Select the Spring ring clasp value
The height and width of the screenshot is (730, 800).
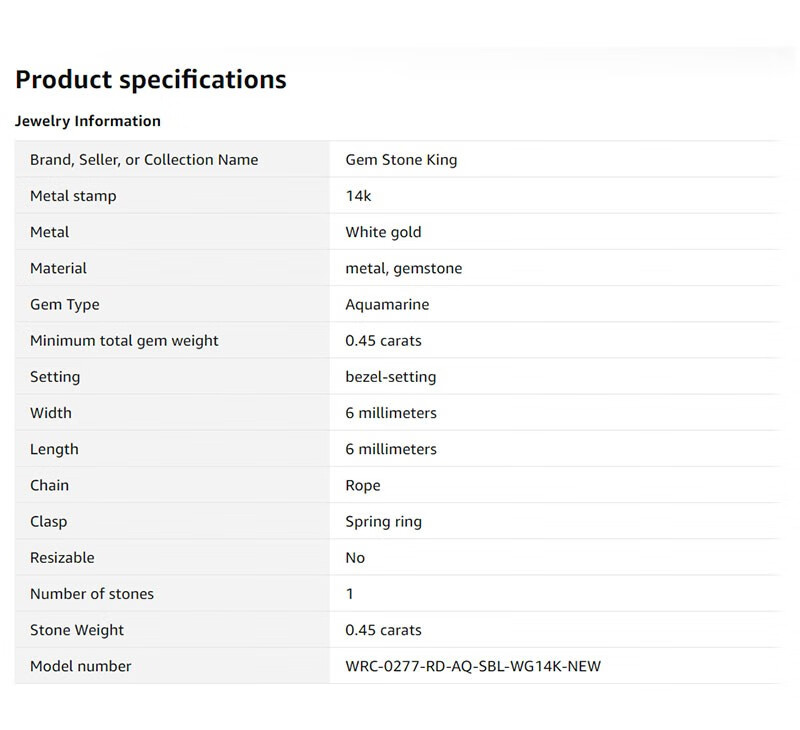pos(383,521)
